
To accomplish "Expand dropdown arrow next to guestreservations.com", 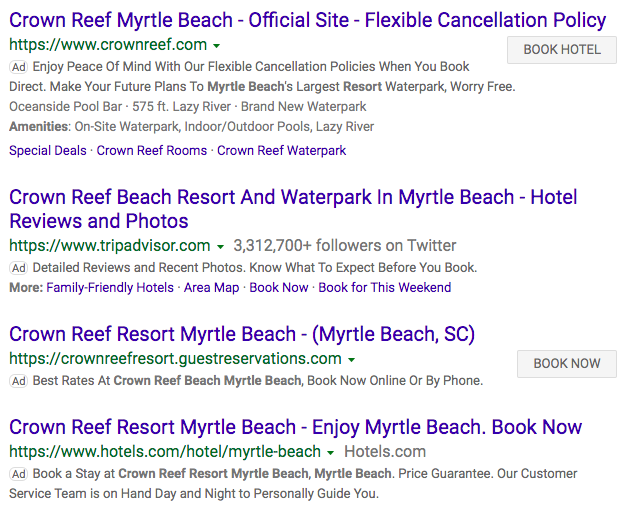I will pos(351,360).
